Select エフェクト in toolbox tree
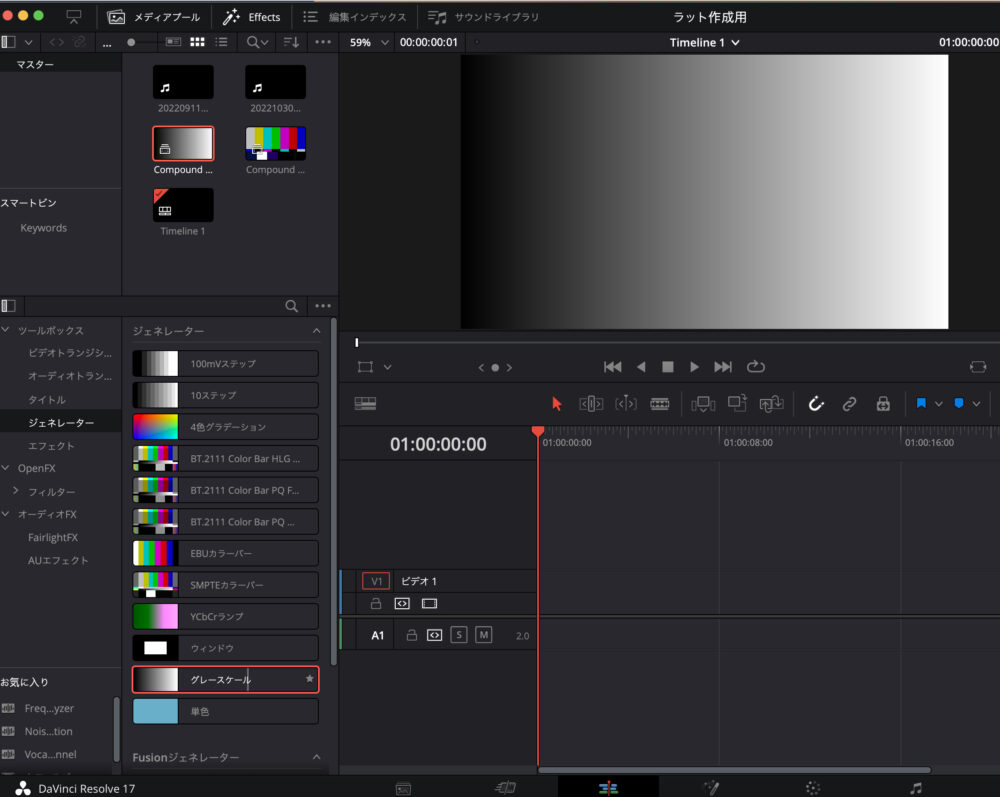 51,445
